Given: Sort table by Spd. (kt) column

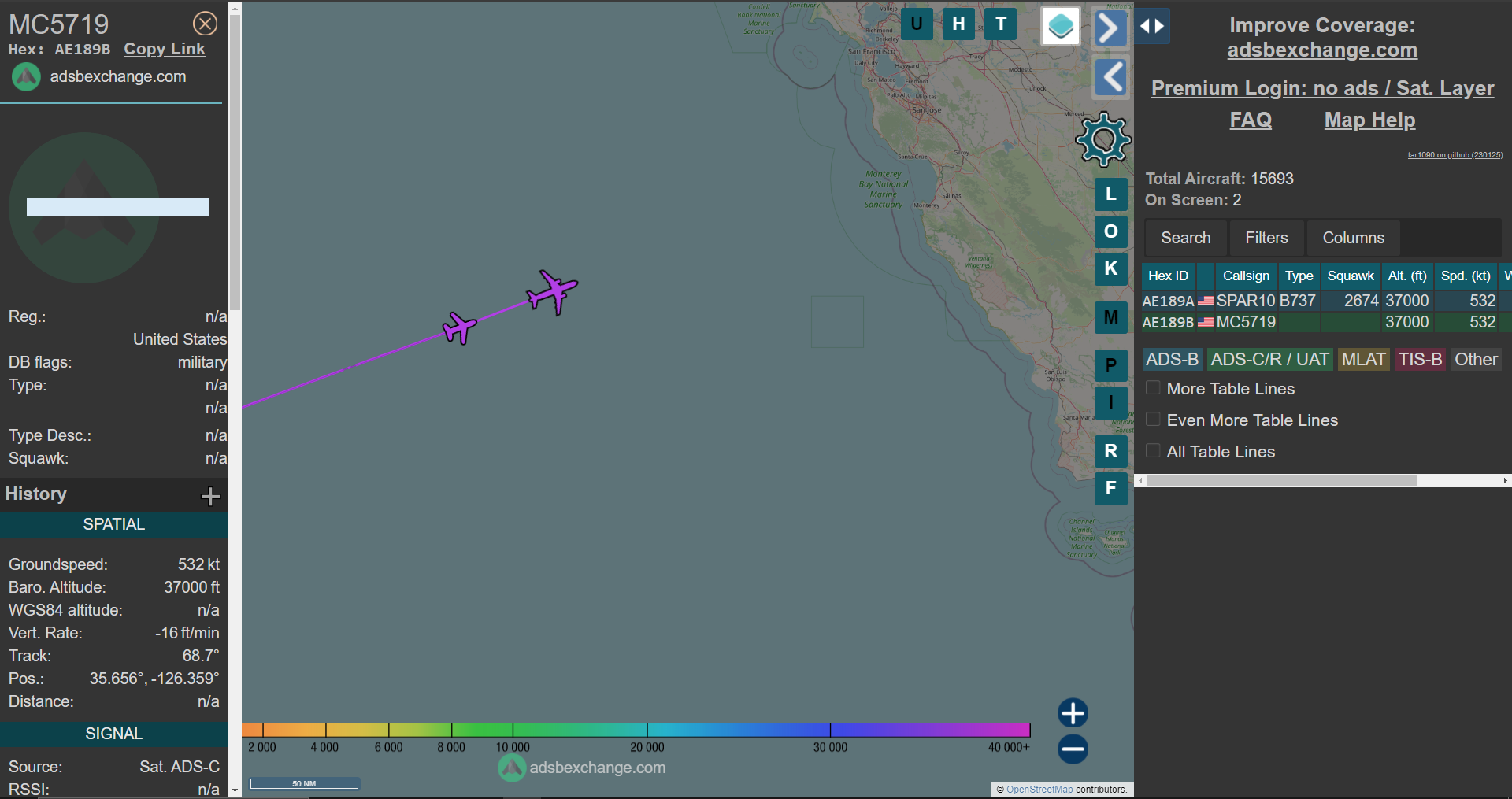Looking at the screenshot, I should [x=1466, y=276].
